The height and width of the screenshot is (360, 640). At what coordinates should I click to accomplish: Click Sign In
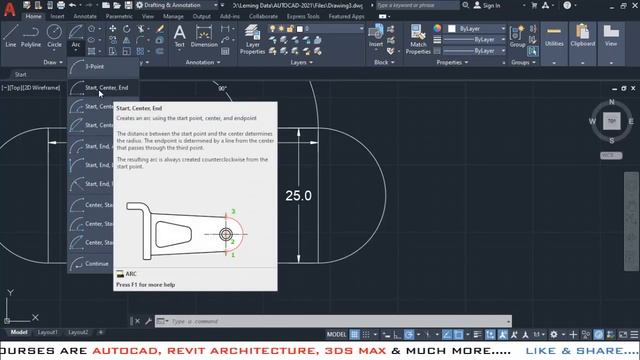pos(487,6)
